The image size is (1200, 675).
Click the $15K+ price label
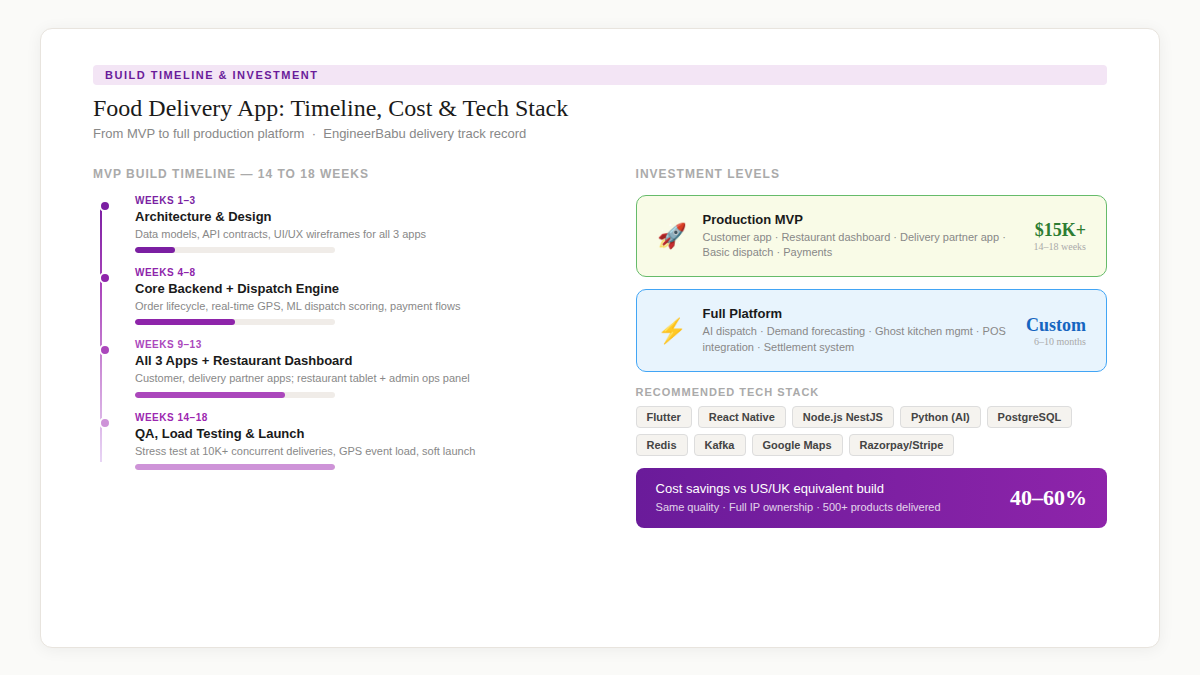[1060, 229]
